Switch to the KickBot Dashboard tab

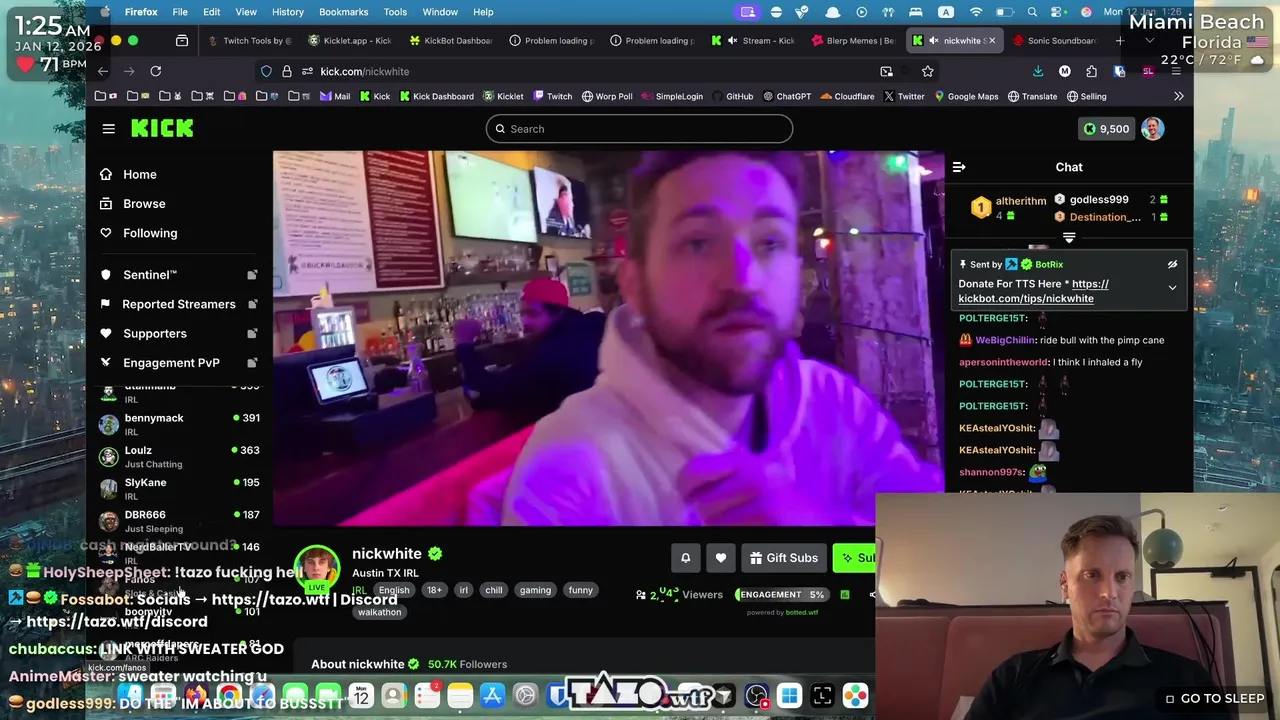451,41
